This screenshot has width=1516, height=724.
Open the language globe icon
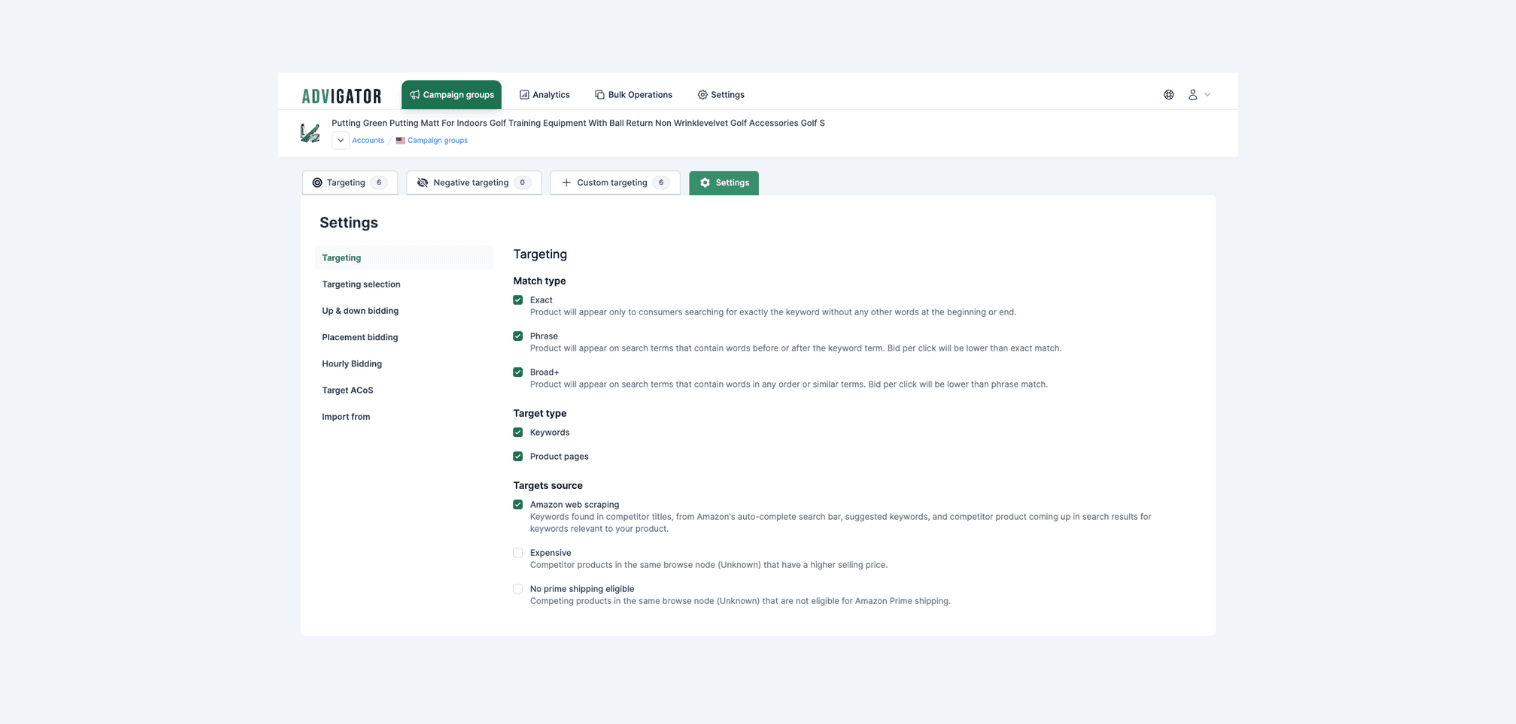pyautogui.click(x=1169, y=95)
